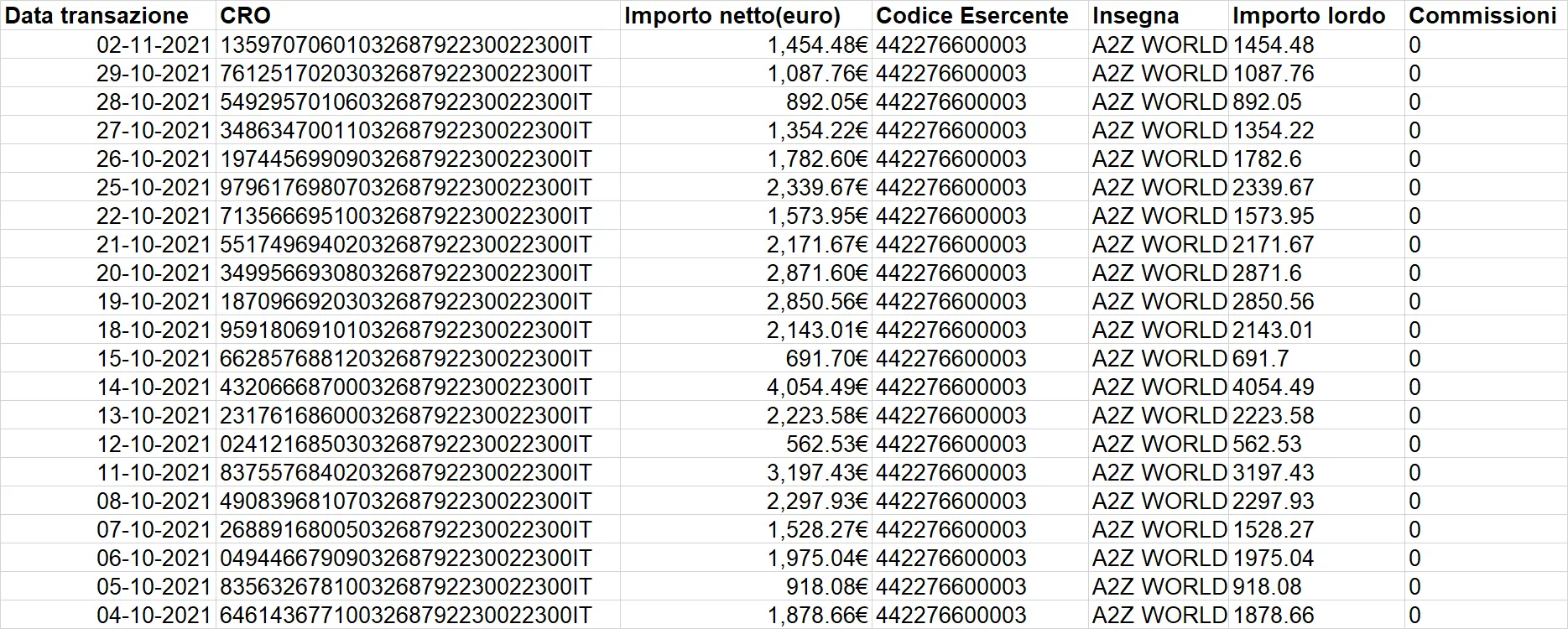
Task: Click the net amount 1,975.04€ cell
Action: tap(816, 559)
